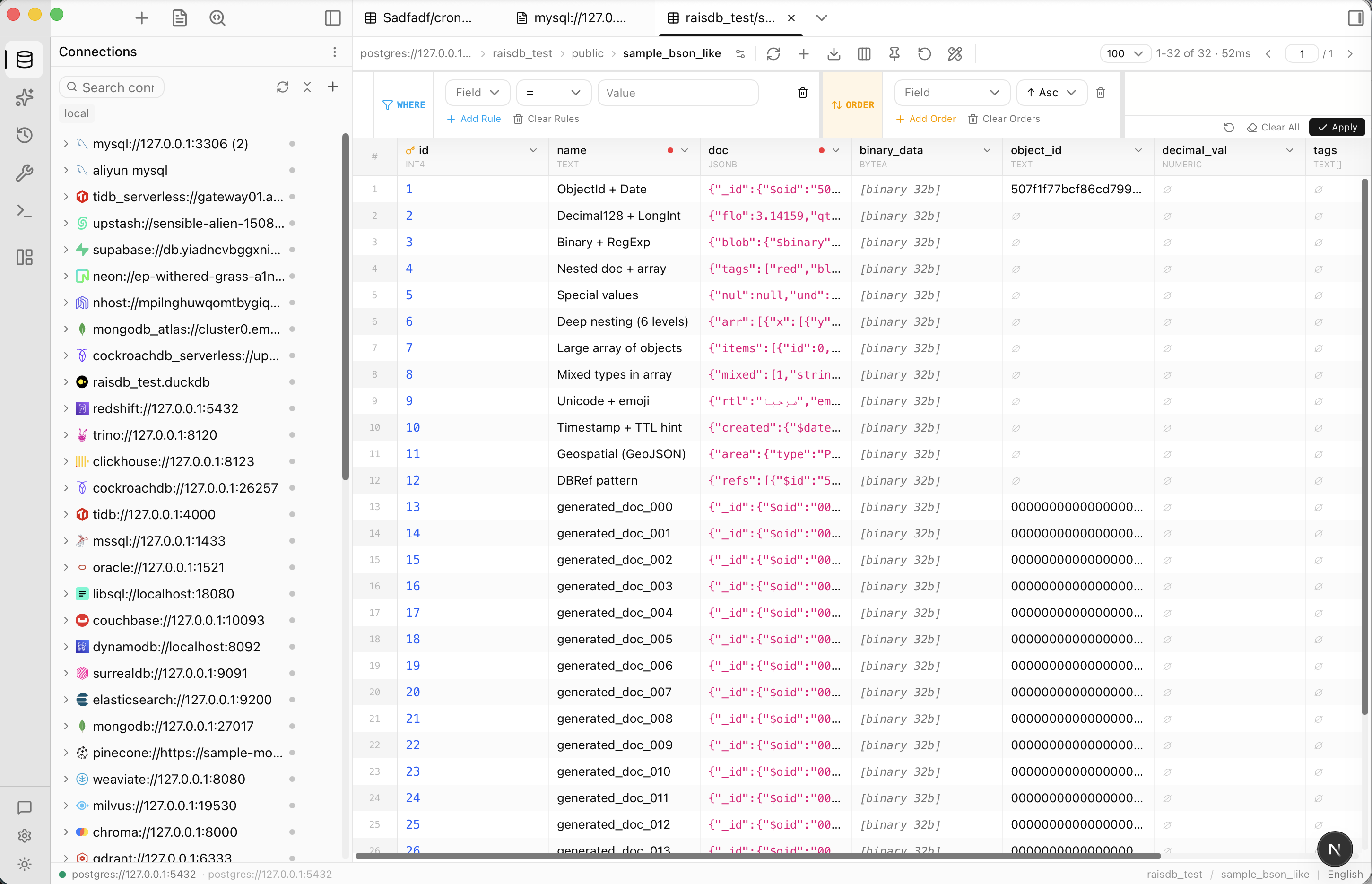
Task: Click the search database icon
Action: pos(217,18)
